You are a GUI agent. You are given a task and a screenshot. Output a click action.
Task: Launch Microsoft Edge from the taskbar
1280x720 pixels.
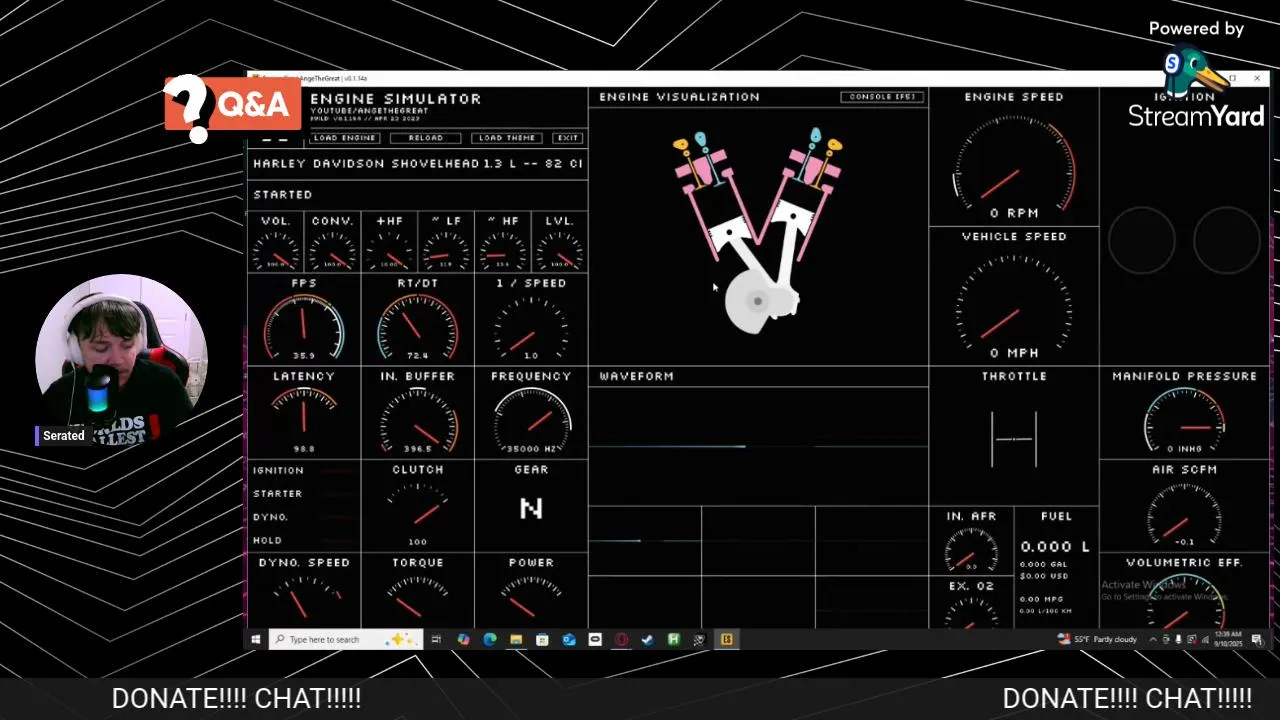(x=489, y=640)
